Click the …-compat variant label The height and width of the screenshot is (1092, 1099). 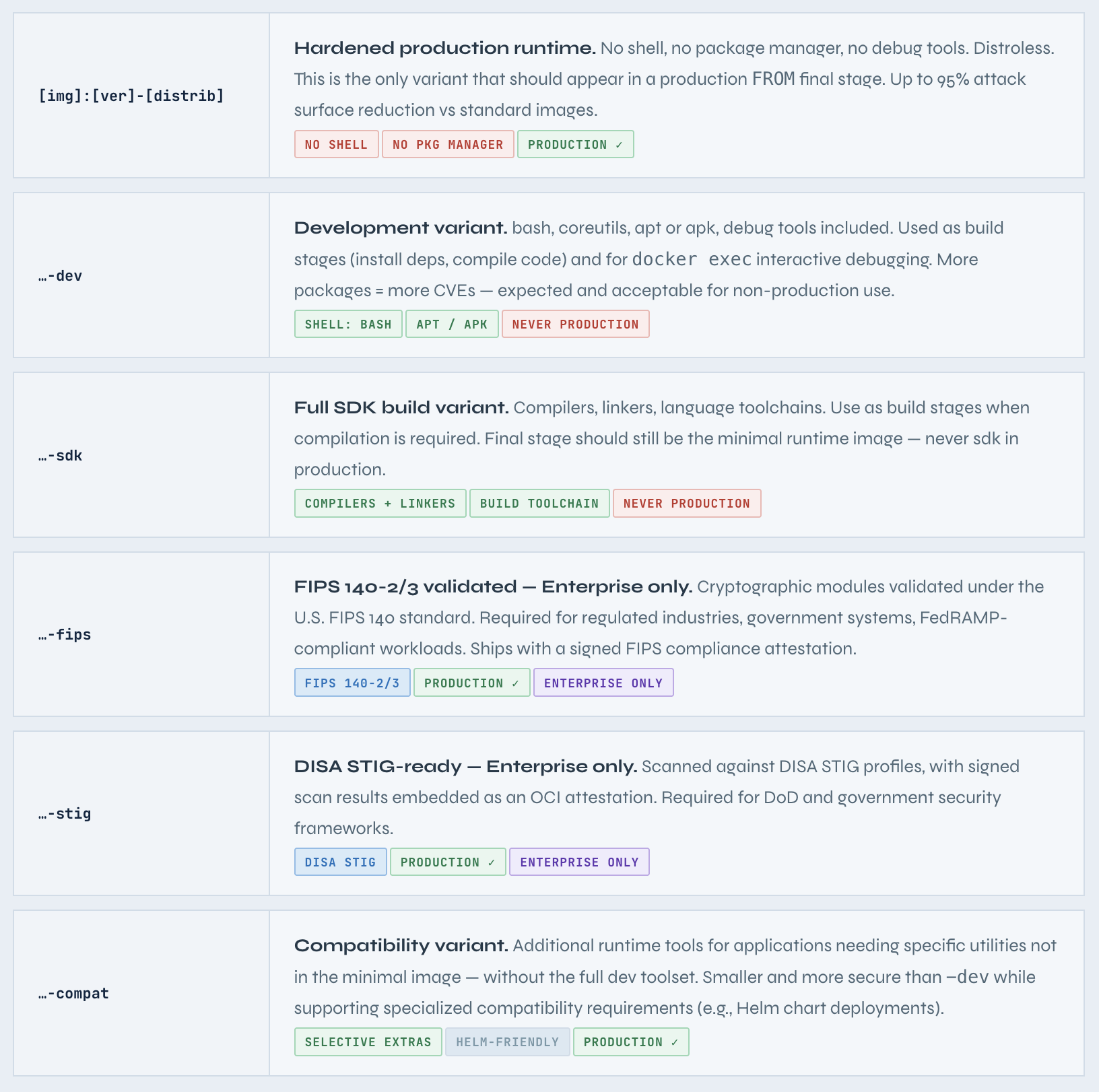tap(73, 994)
